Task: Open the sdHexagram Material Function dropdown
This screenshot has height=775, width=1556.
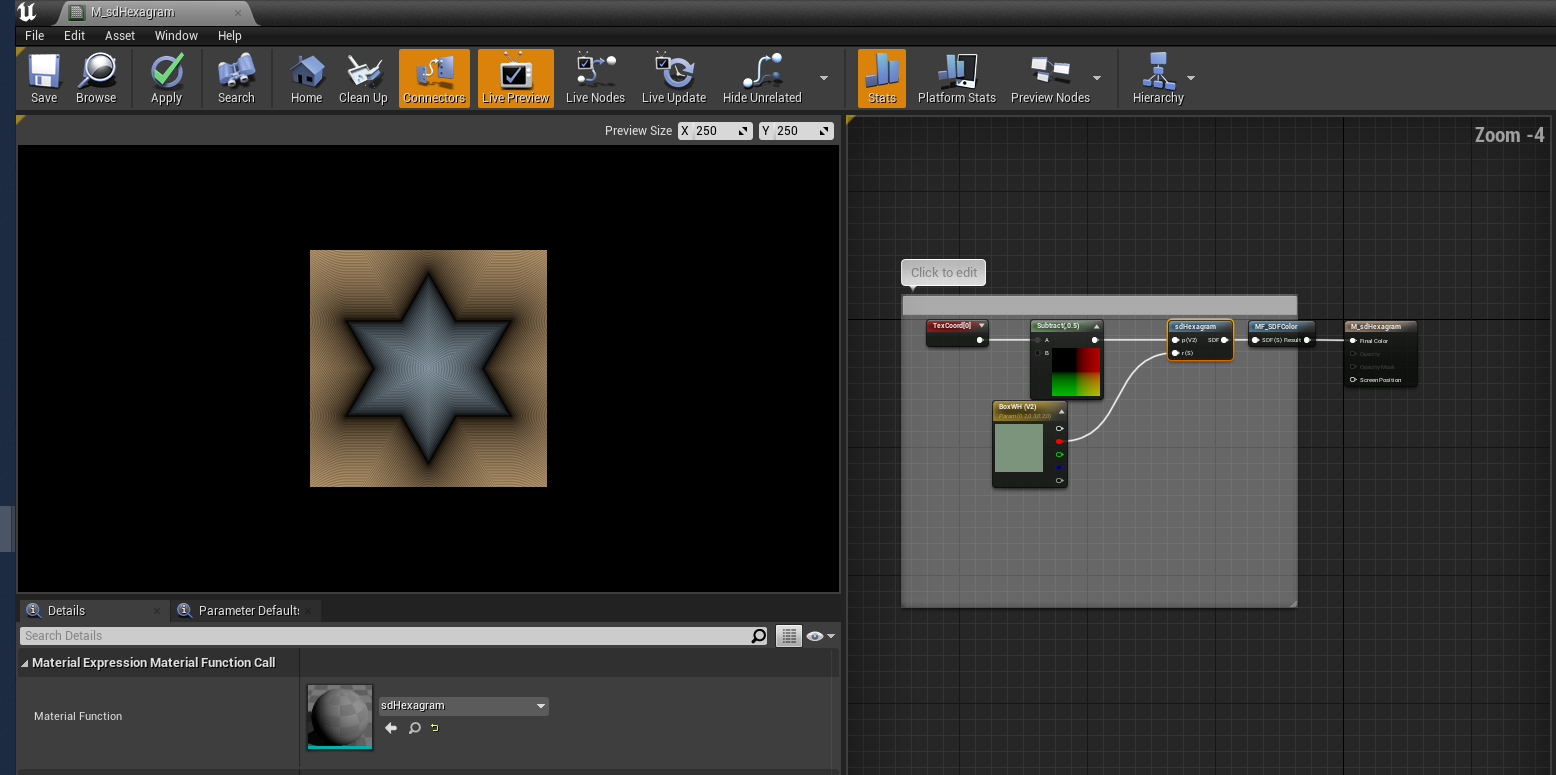Action: (x=540, y=706)
